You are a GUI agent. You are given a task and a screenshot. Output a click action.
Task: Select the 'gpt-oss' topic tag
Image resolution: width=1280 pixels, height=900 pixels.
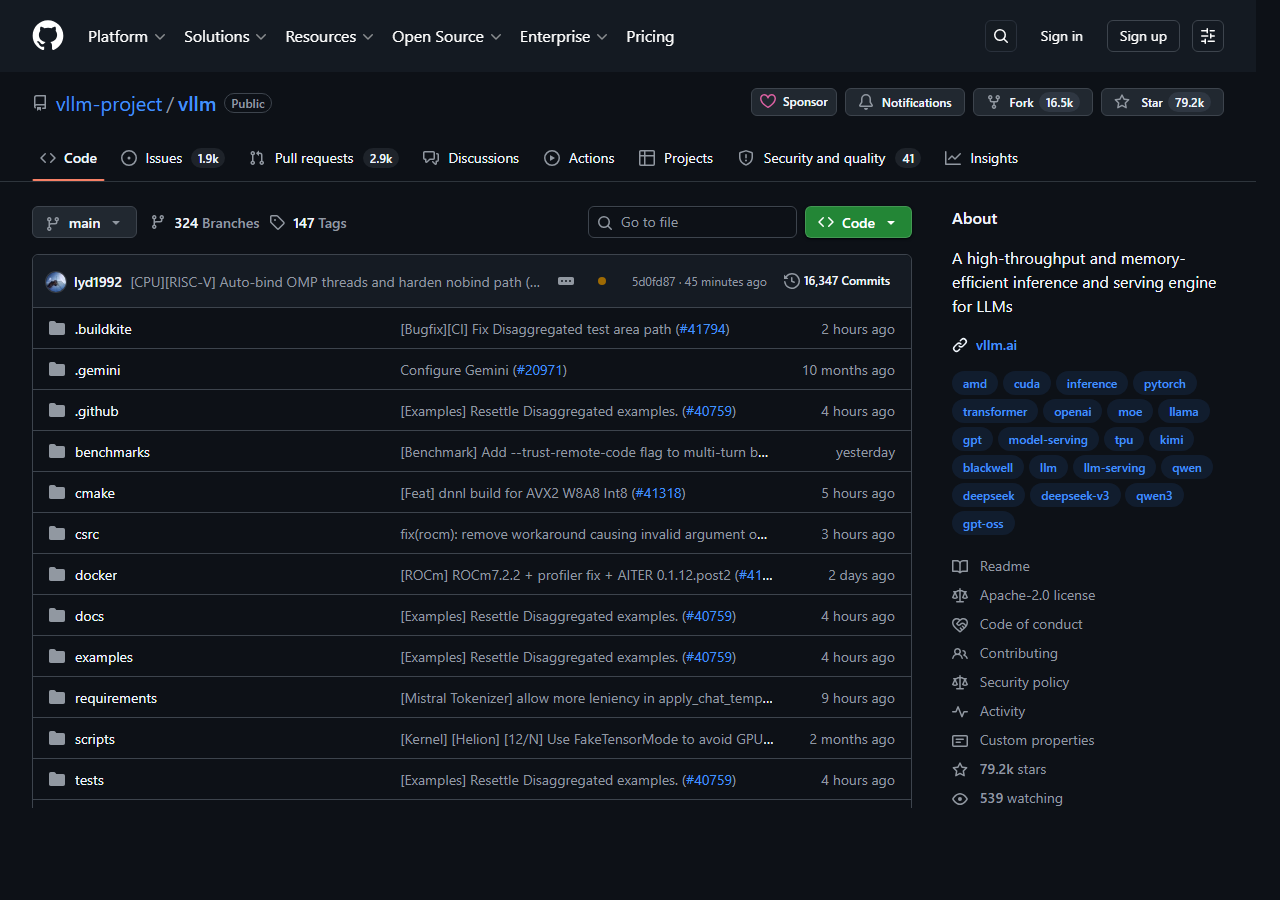983,524
